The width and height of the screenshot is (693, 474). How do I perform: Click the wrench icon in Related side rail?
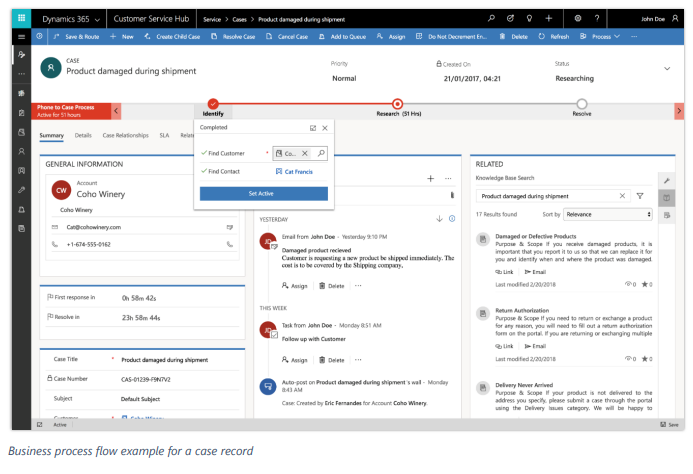[x=667, y=180]
